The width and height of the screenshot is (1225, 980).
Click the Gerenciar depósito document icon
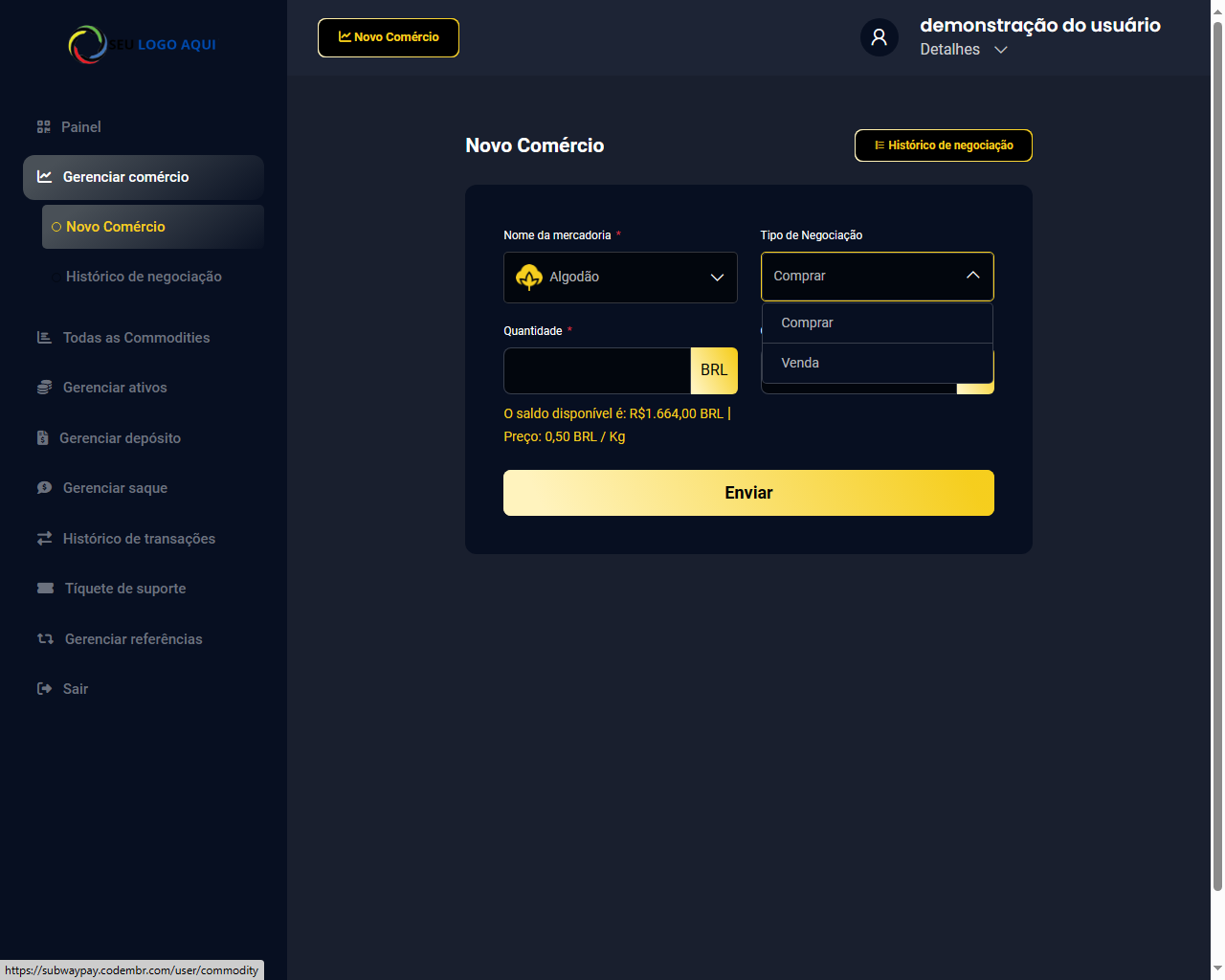42,438
